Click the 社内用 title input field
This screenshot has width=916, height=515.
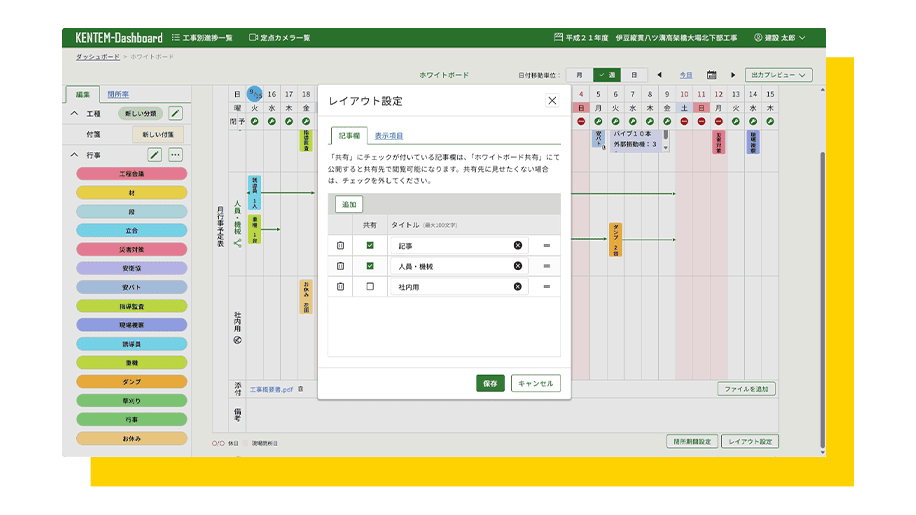[459, 287]
